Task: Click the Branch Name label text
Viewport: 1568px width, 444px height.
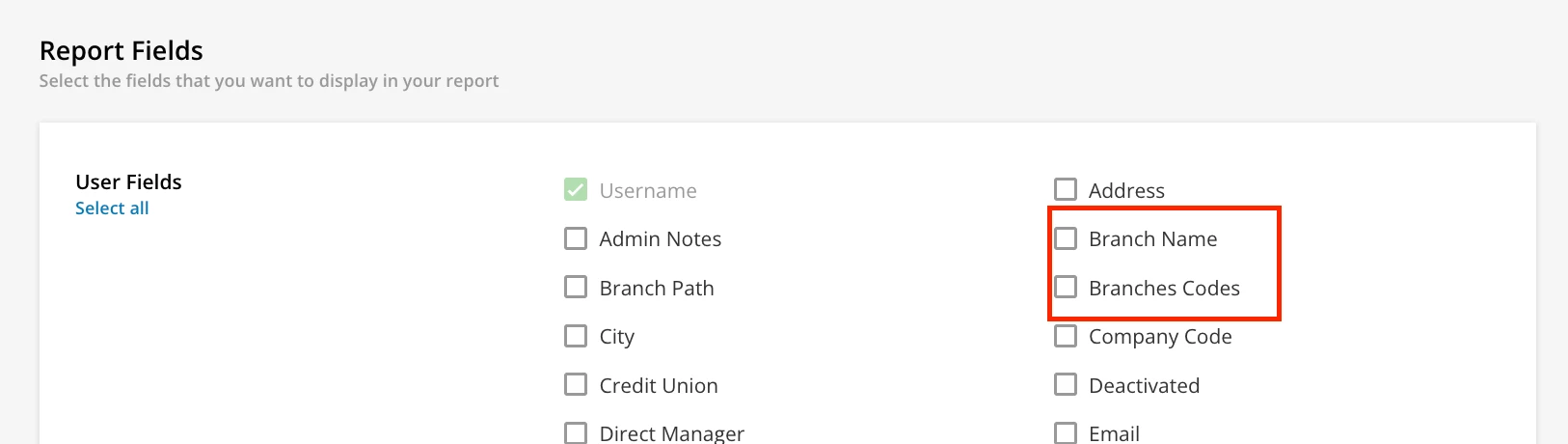Action: [1152, 239]
